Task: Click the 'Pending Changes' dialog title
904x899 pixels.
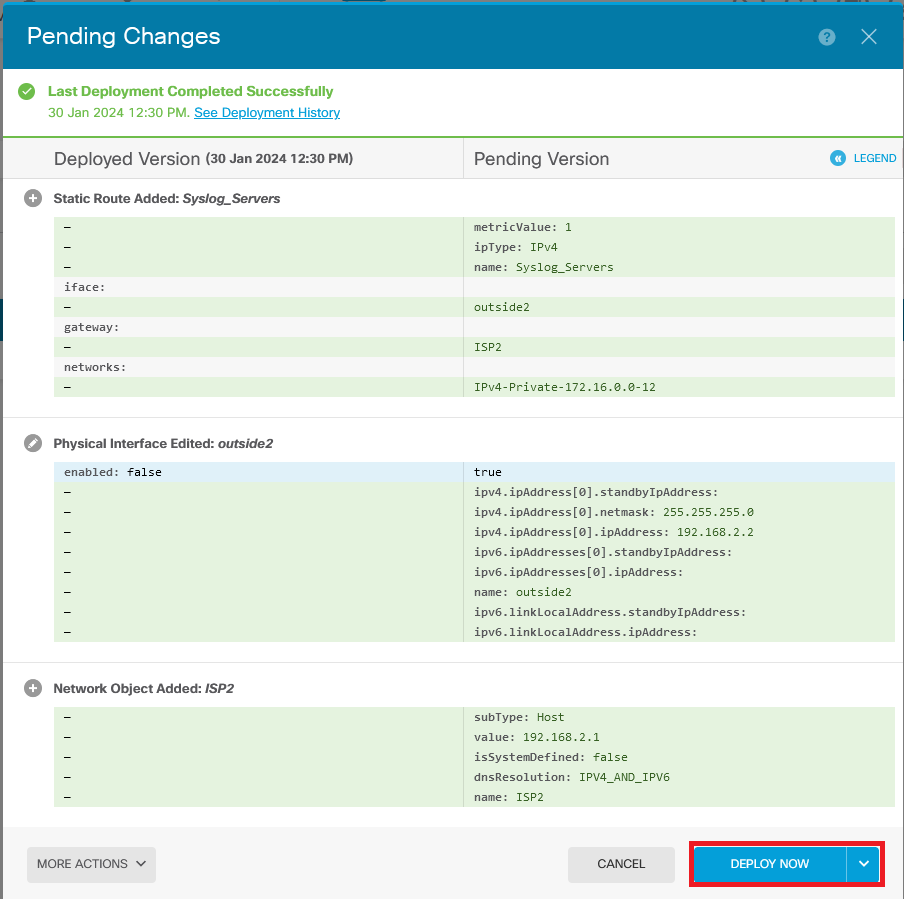Action: point(123,36)
